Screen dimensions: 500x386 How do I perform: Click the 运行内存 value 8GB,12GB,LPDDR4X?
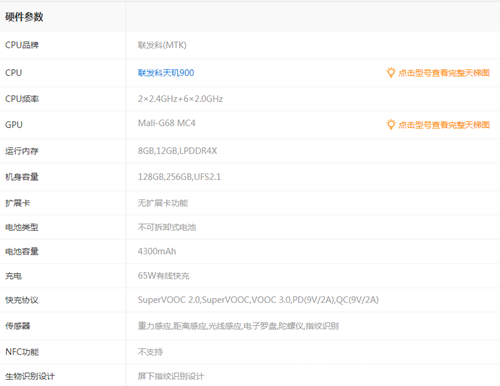(x=177, y=151)
